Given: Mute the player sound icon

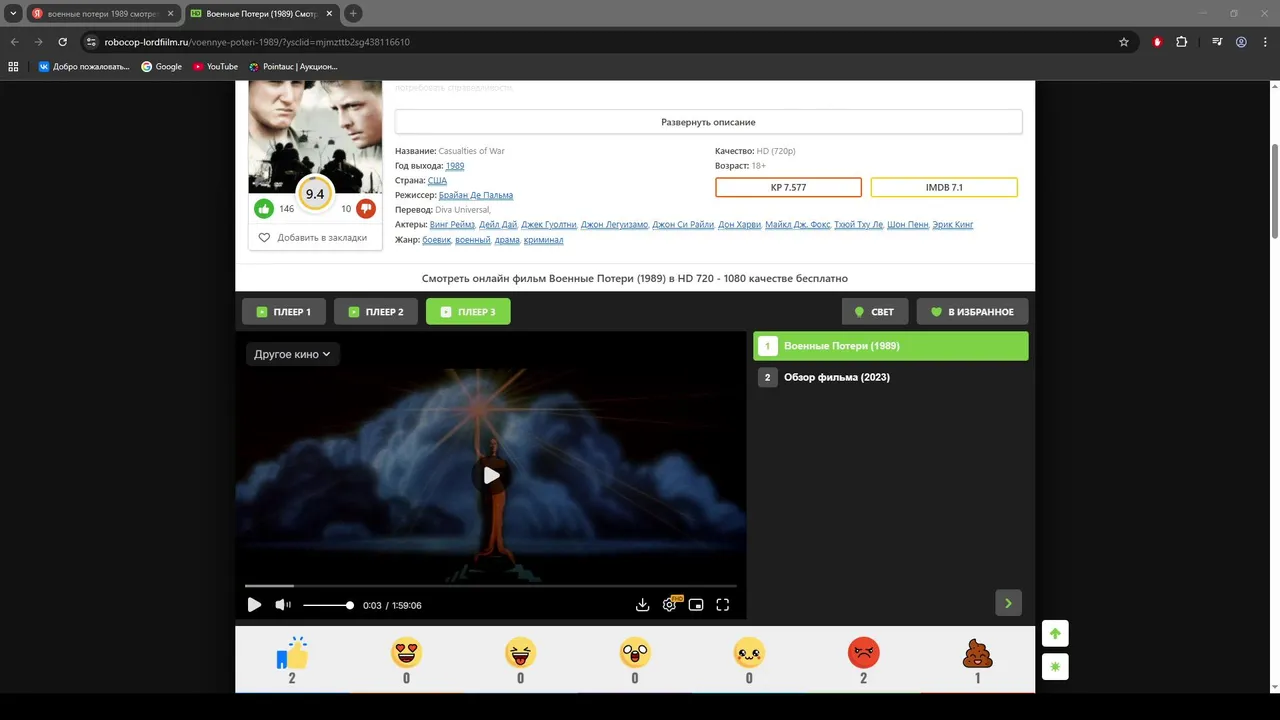Looking at the screenshot, I should click(283, 605).
